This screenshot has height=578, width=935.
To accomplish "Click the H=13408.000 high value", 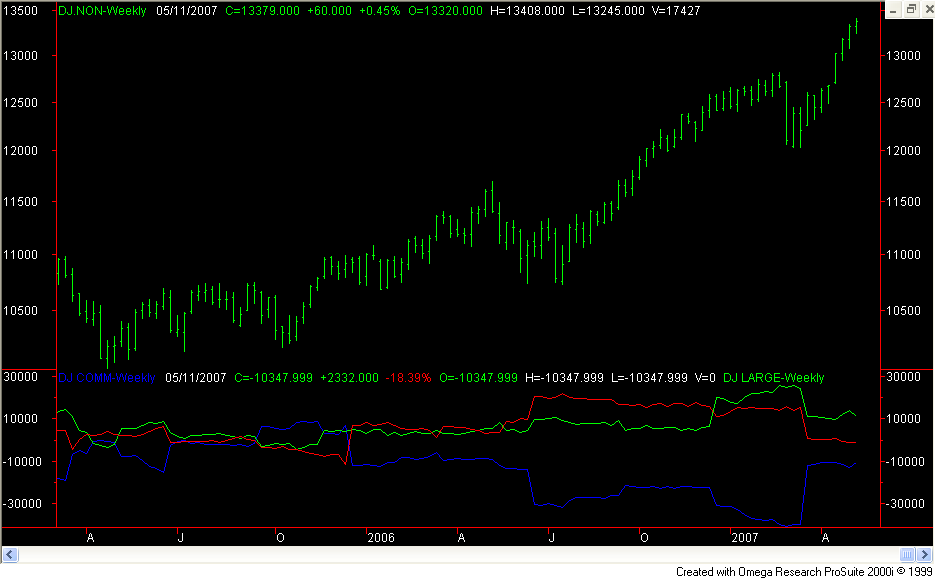I will (527, 11).
